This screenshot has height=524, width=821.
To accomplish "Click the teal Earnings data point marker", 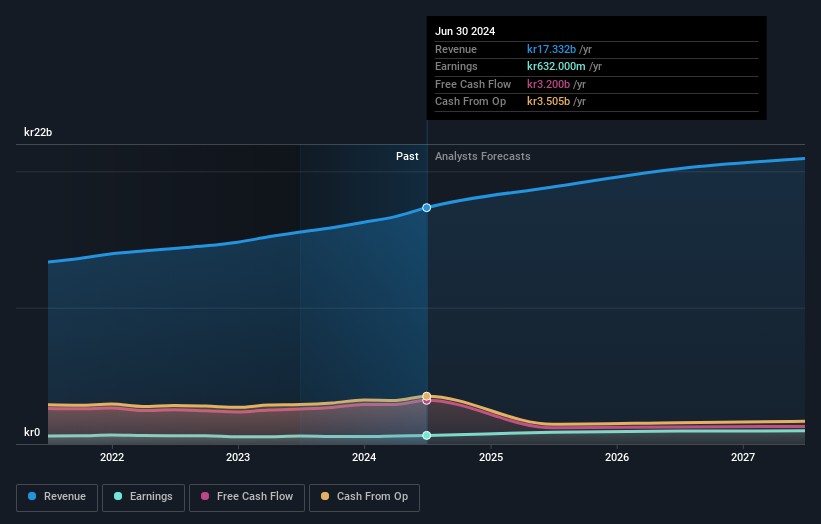I will 427,436.
